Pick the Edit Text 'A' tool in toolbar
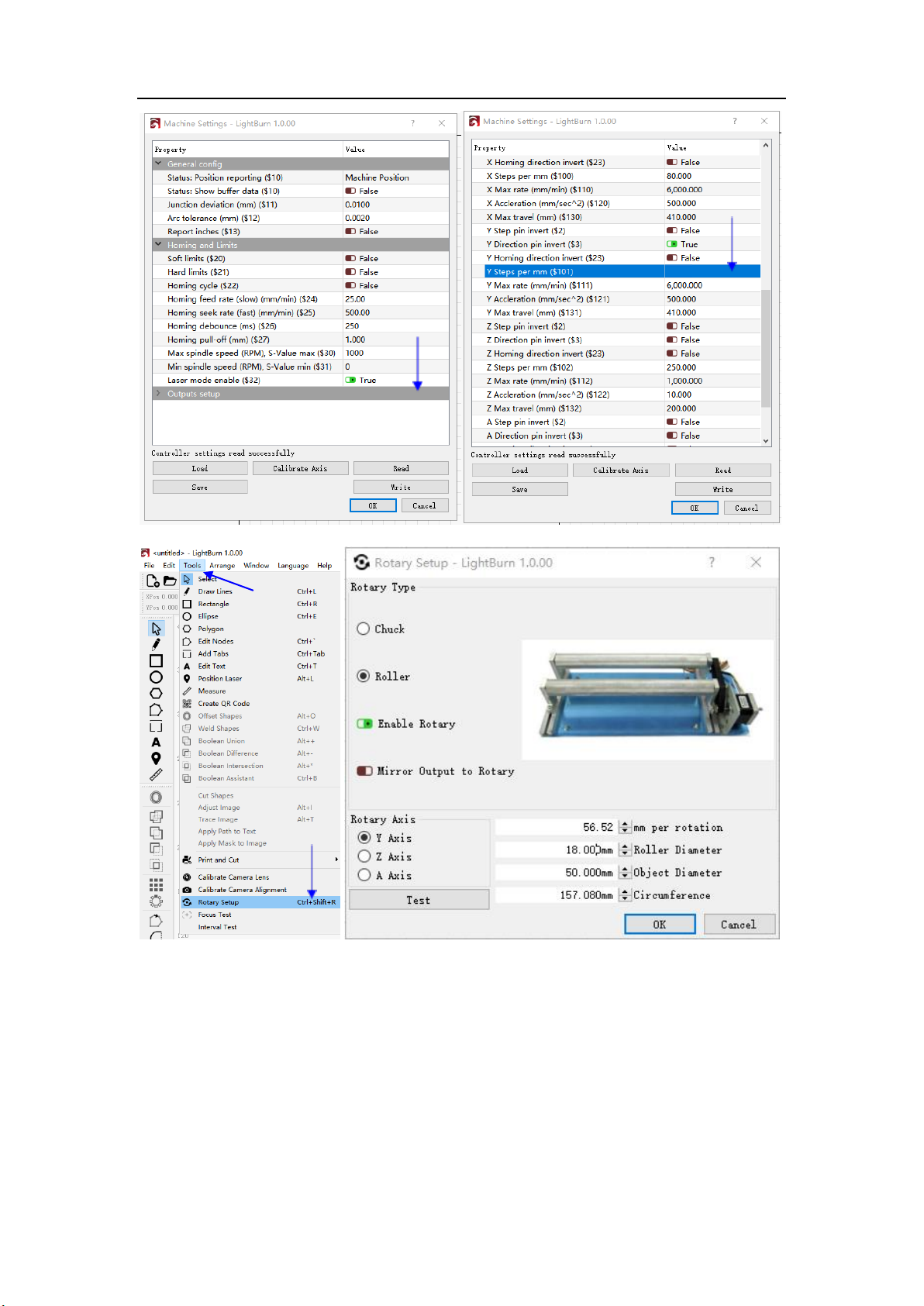Screen dimensions: 924x1306 (x=156, y=742)
